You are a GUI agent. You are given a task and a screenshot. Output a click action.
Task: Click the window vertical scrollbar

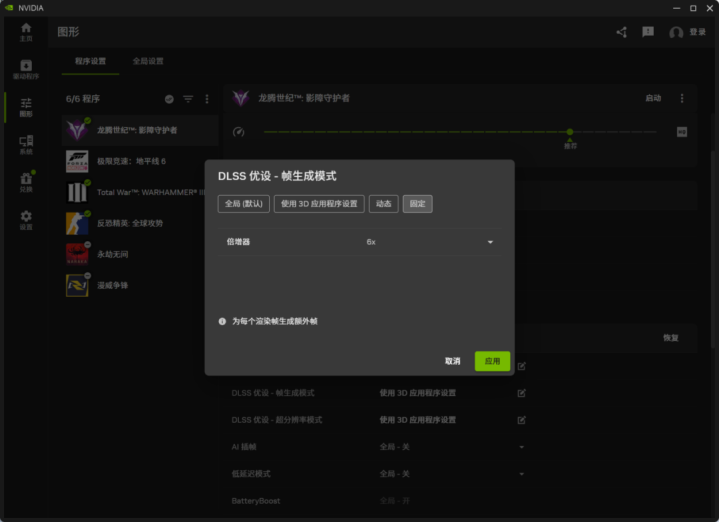713,250
